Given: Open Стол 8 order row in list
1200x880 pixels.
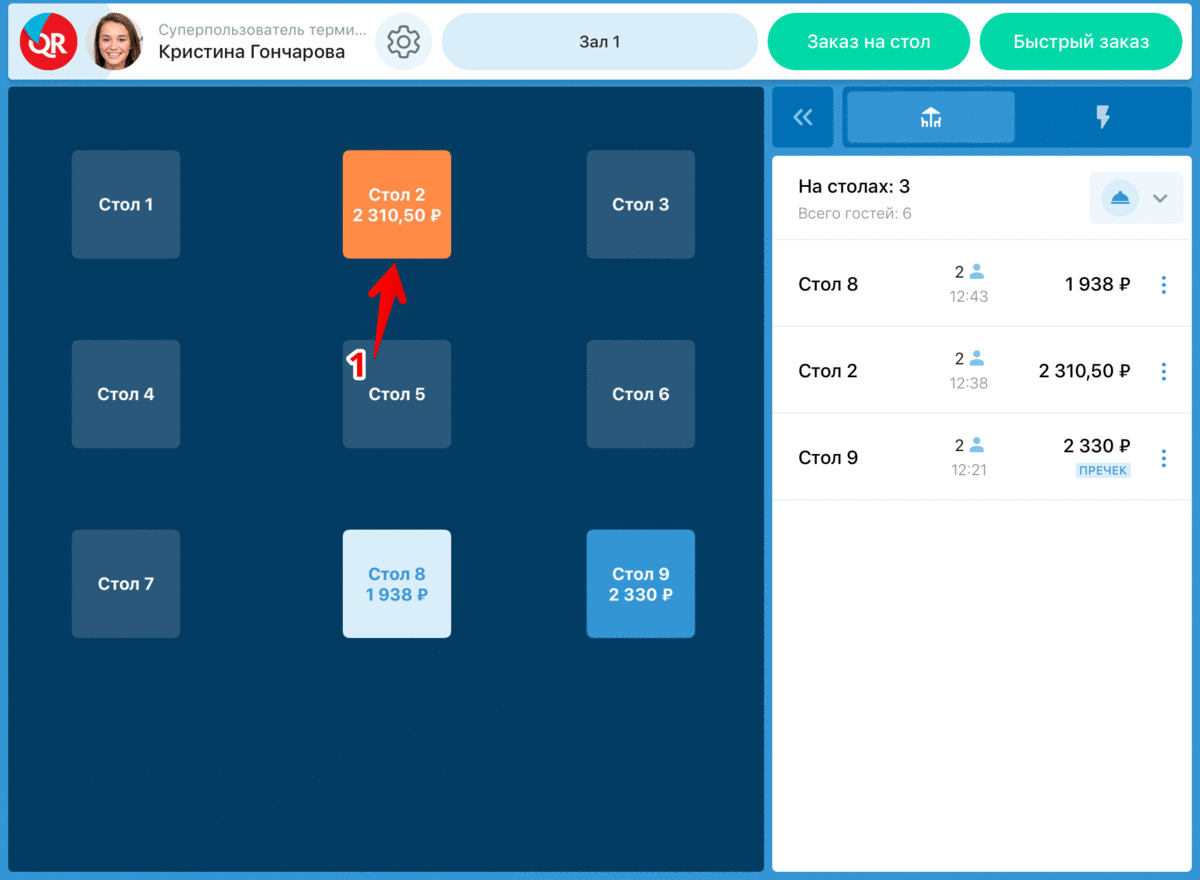Looking at the screenshot, I should [982, 284].
